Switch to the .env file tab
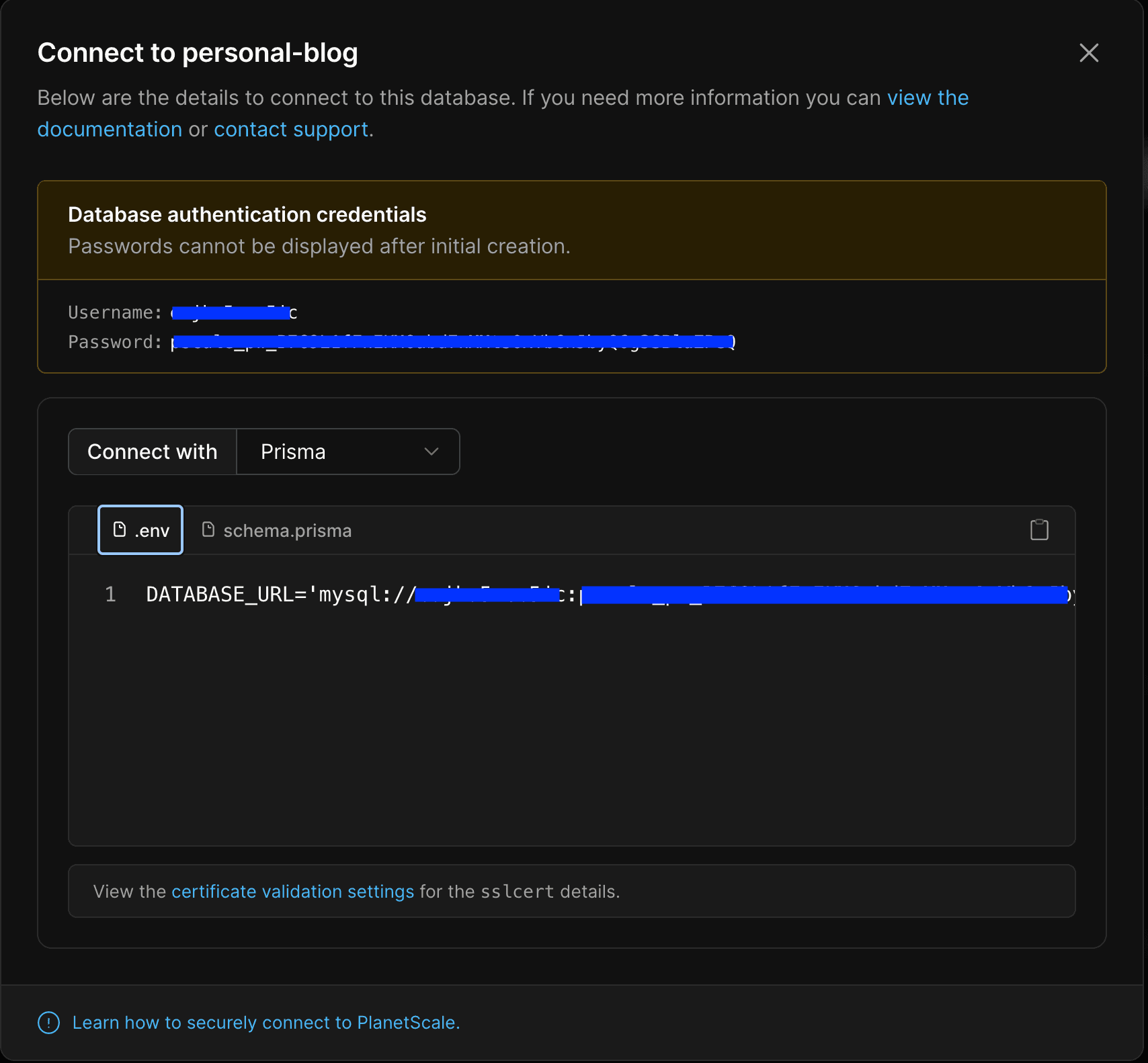Viewport: 1148px width, 1063px height. 140,530
